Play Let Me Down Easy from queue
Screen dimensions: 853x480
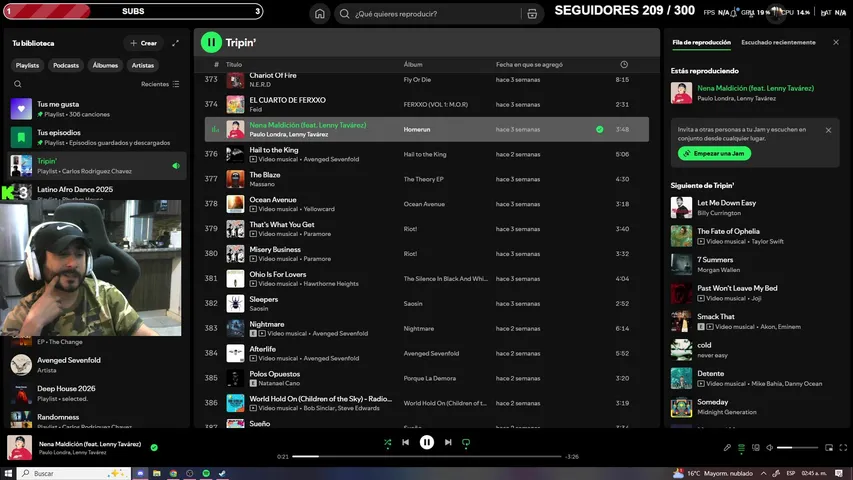point(755,207)
